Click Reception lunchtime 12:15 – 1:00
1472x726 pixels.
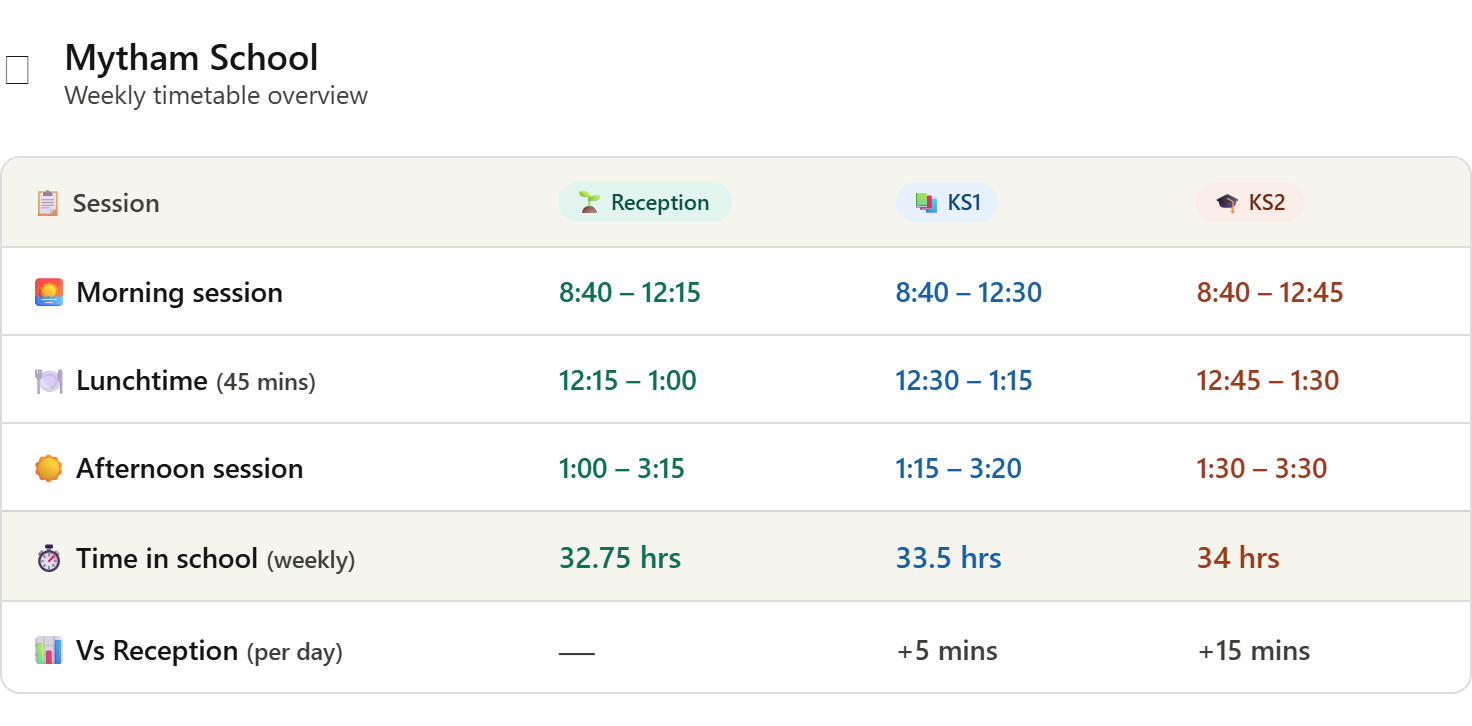pos(628,380)
